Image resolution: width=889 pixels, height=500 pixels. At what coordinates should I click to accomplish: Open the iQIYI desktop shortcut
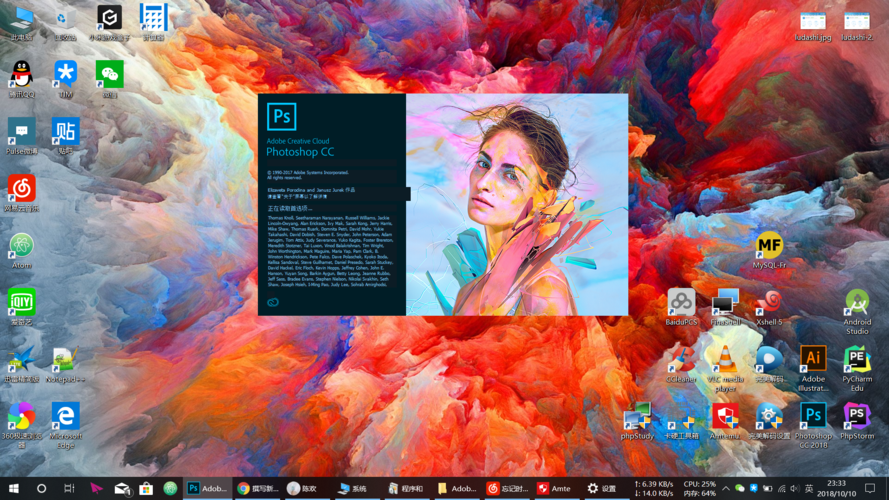coord(22,307)
